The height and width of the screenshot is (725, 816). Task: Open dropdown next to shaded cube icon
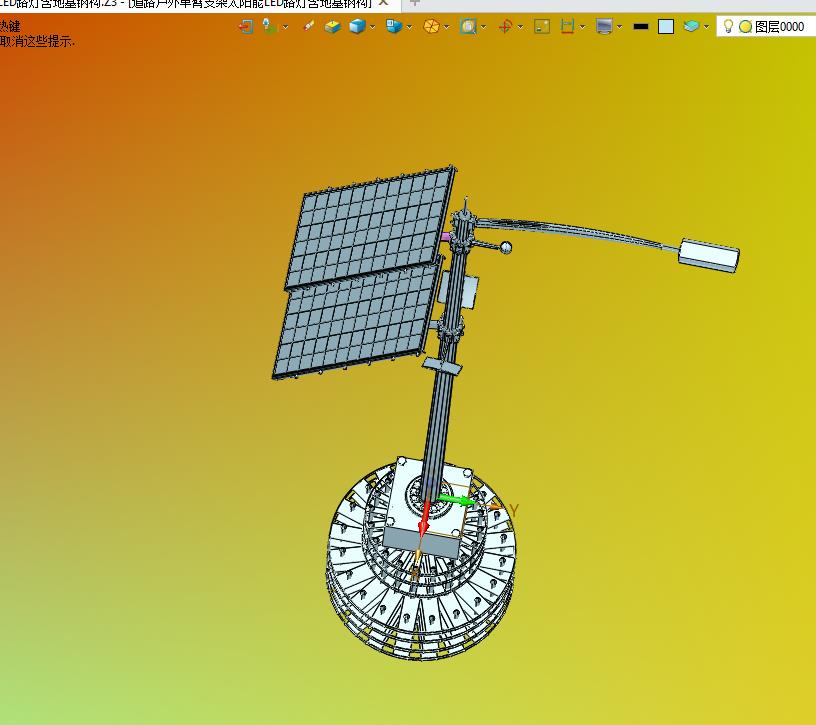372,27
